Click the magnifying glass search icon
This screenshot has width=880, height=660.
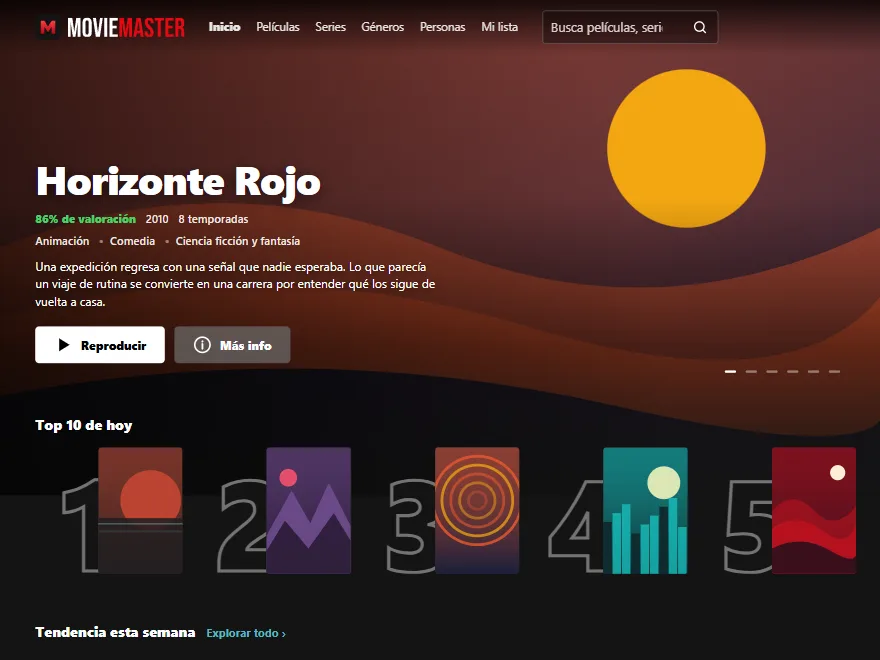[700, 27]
